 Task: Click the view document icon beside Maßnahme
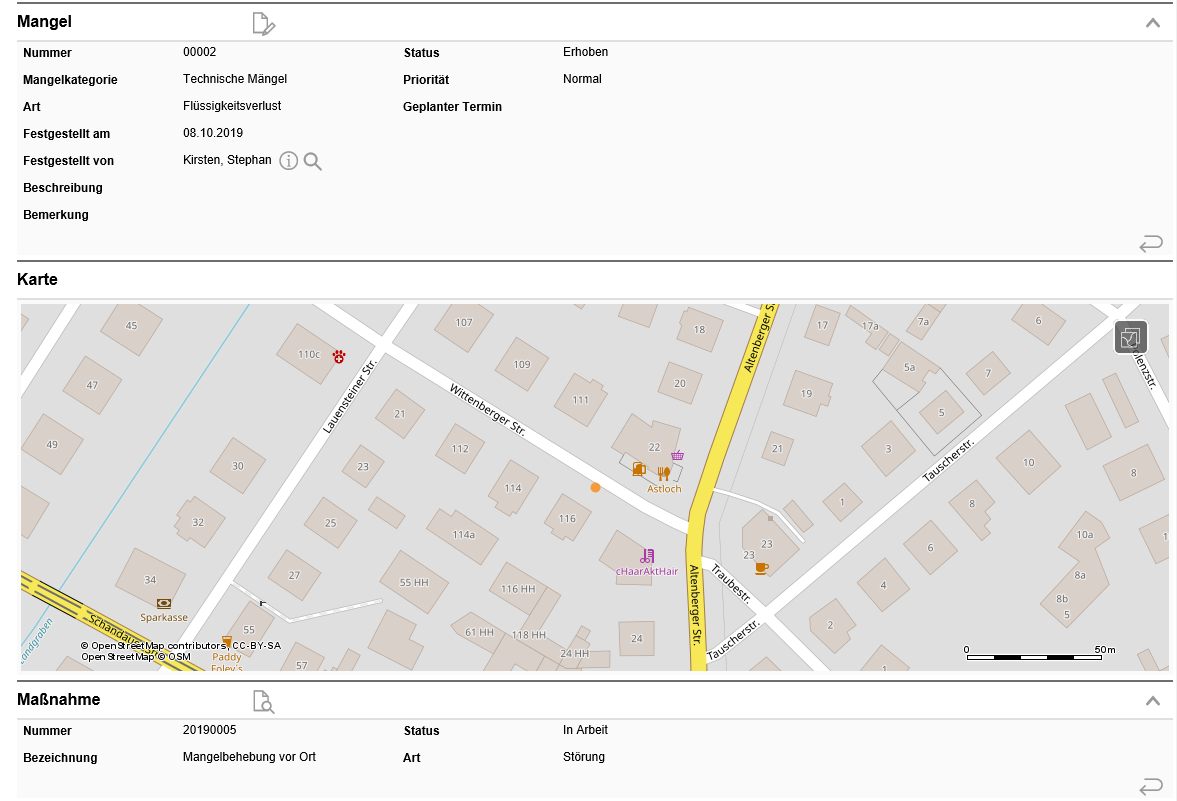click(x=263, y=702)
